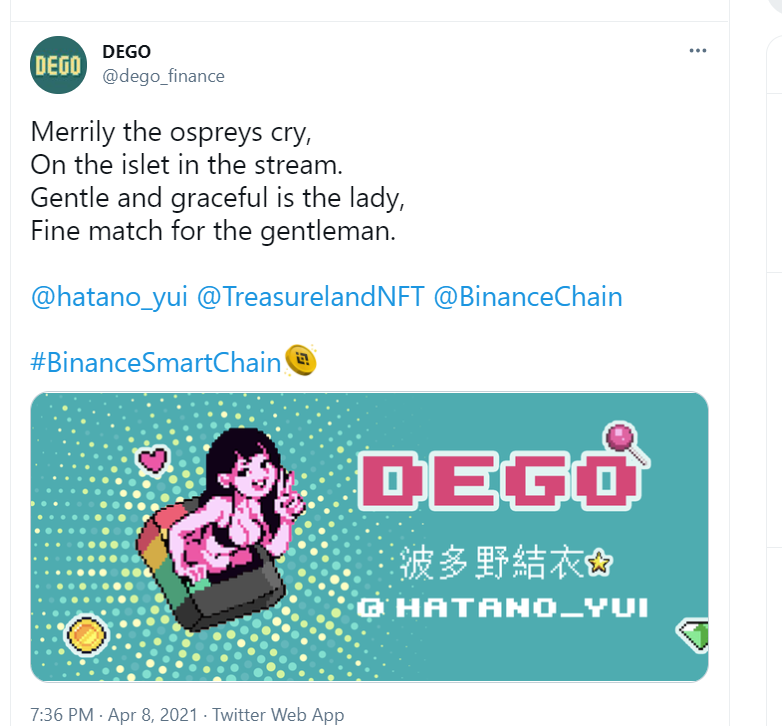Visit the @BinanceChain mention link
This screenshot has height=726, width=782.
click(528, 297)
